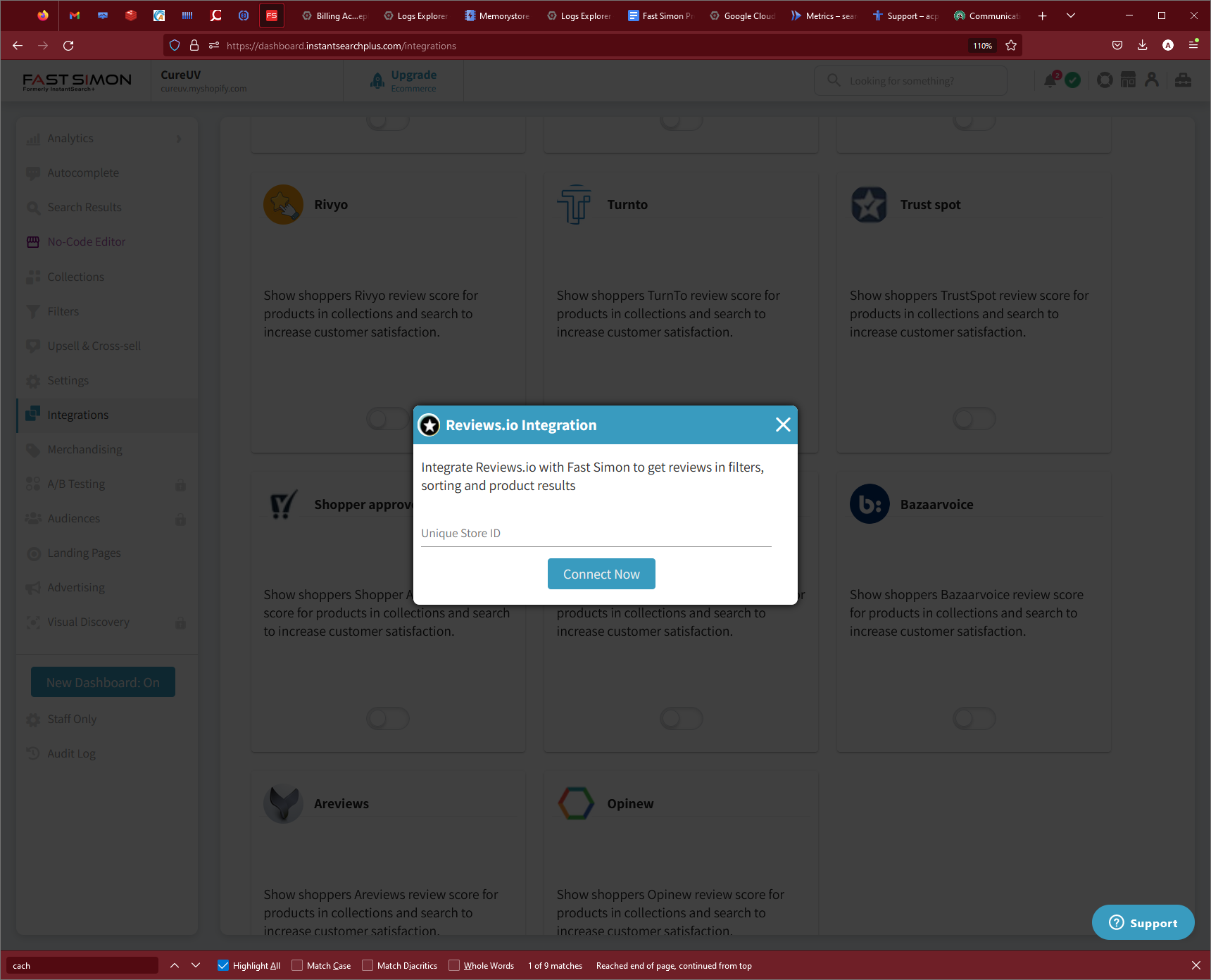Focus the Unique Store ID field
Viewport: 1211px width, 980px height.
(x=596, y=533)
